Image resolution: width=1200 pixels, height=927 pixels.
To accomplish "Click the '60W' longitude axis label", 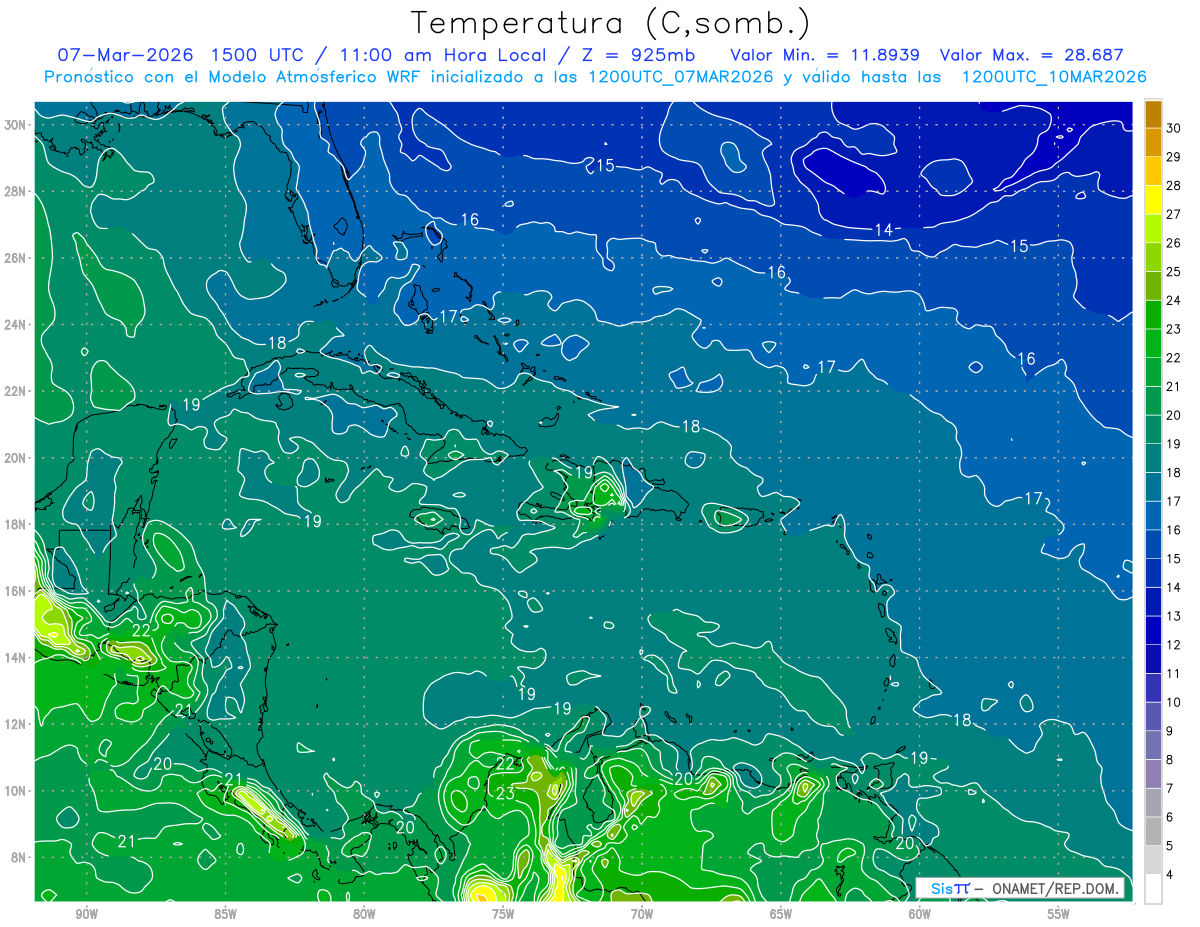I will (920, 914).
